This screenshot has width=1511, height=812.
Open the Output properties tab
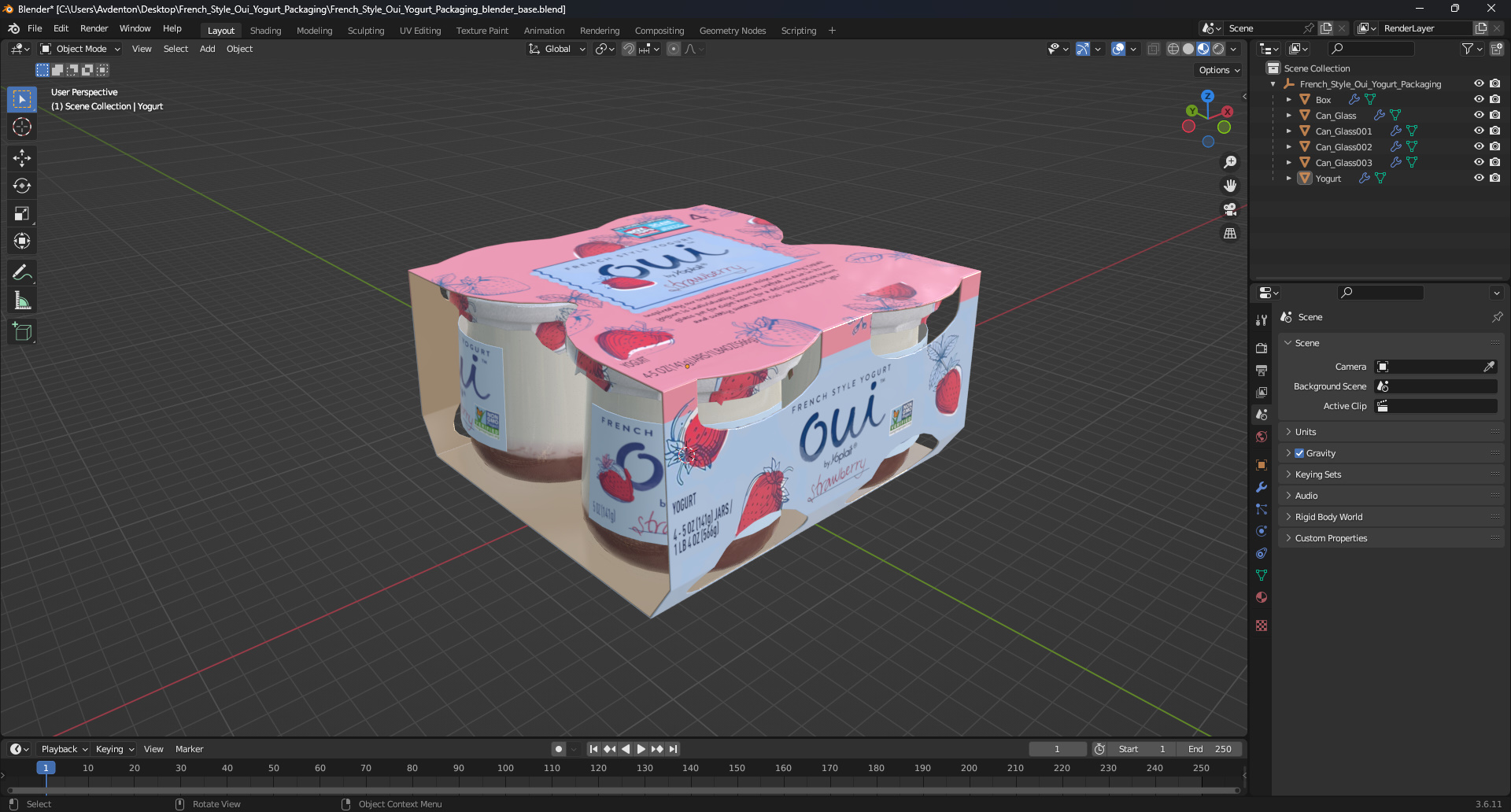(1262, 370)
